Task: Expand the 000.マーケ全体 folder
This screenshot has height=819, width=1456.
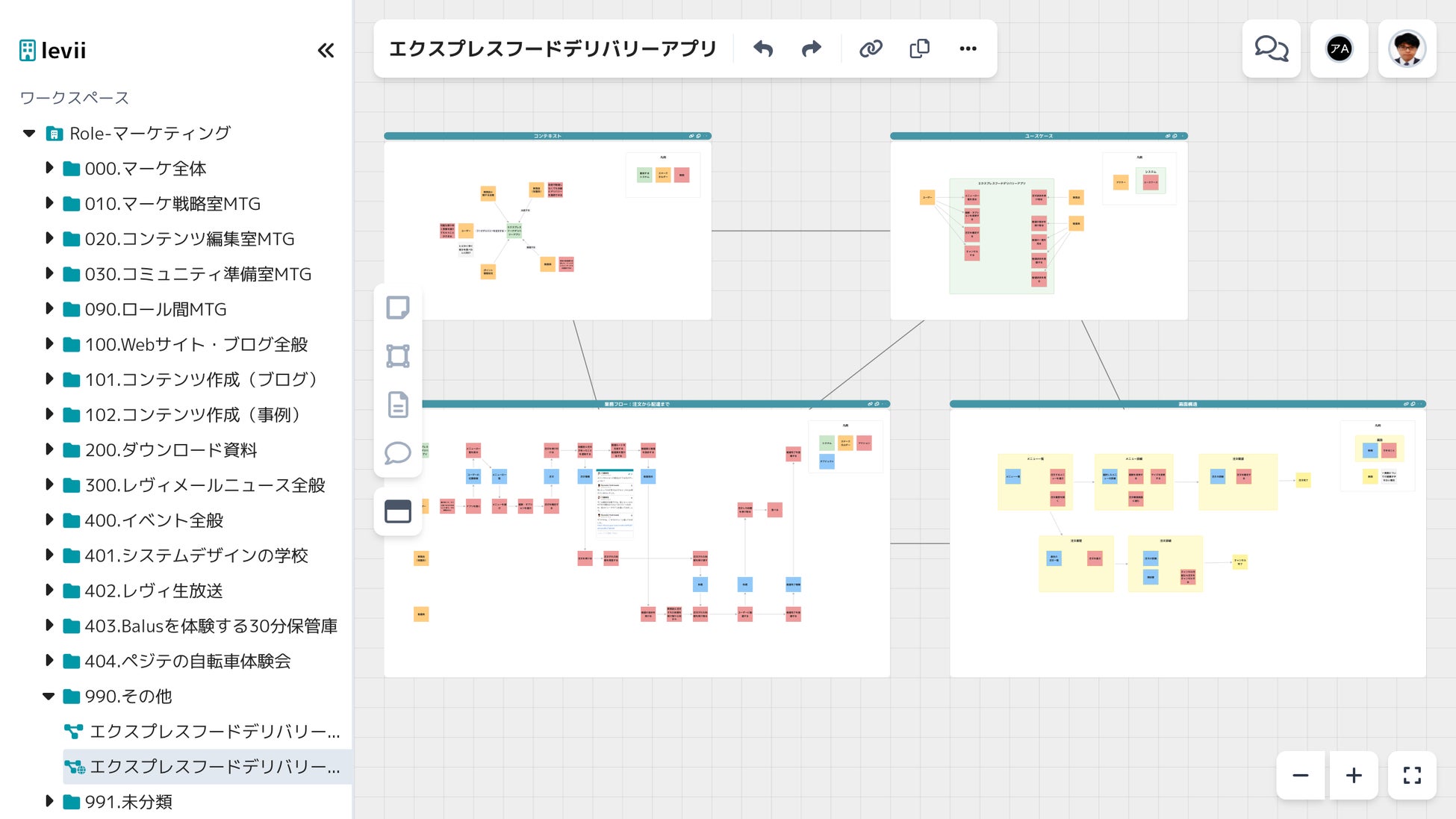Action: tap(49, 168)
